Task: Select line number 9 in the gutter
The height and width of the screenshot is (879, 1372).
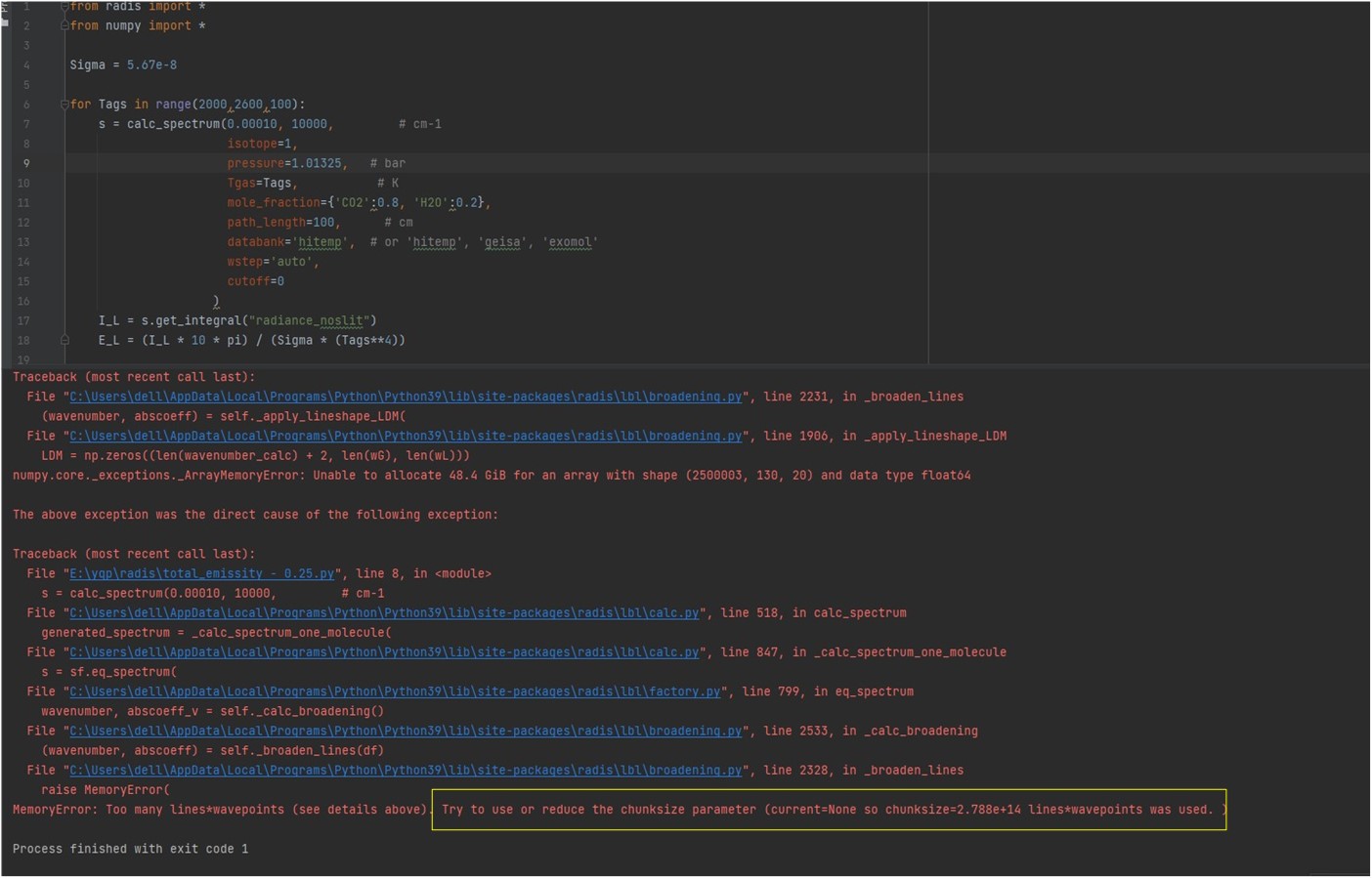Action: pos(25,163)
